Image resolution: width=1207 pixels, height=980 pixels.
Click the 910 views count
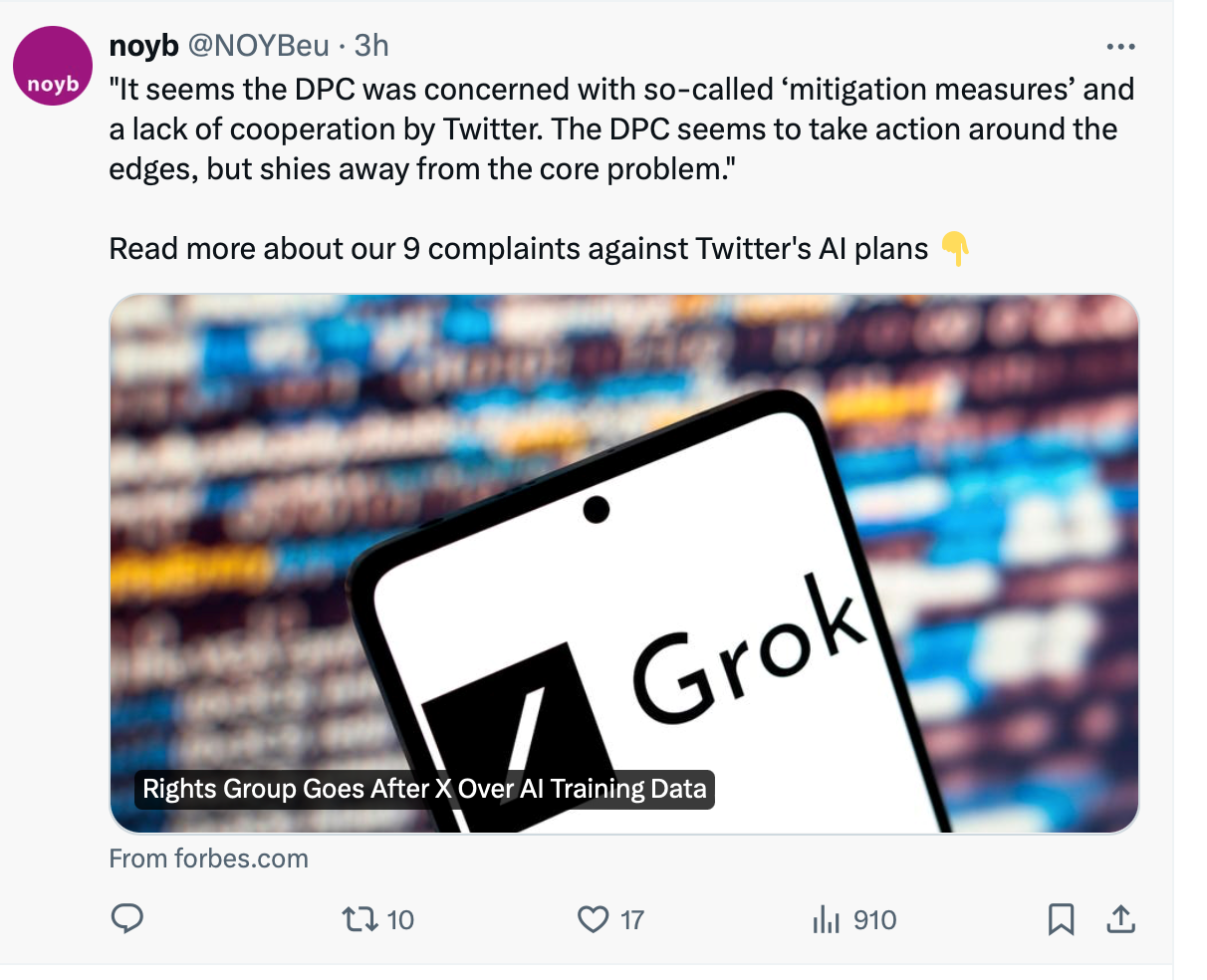coord(874,919)
